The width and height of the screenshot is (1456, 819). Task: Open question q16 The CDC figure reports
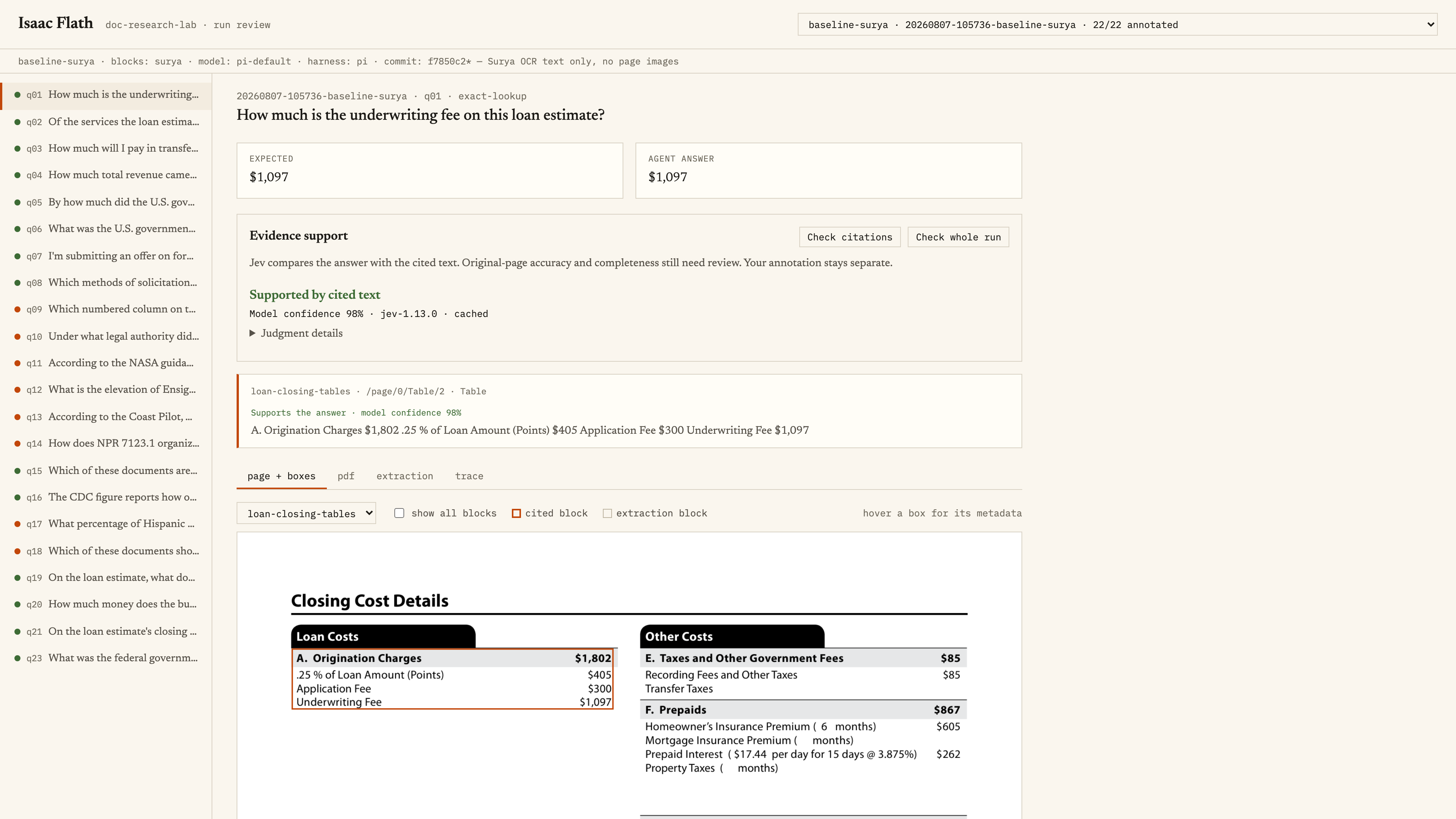click(x=106, y=497)
